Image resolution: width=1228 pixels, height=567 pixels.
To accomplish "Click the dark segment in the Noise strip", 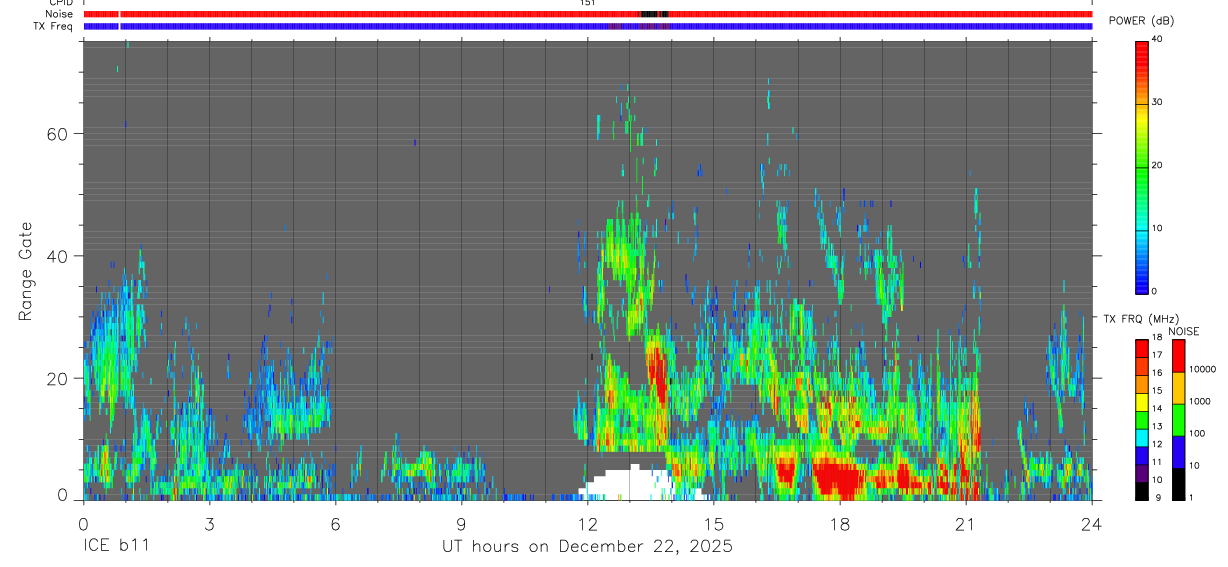I will click(x=654, y=14).
